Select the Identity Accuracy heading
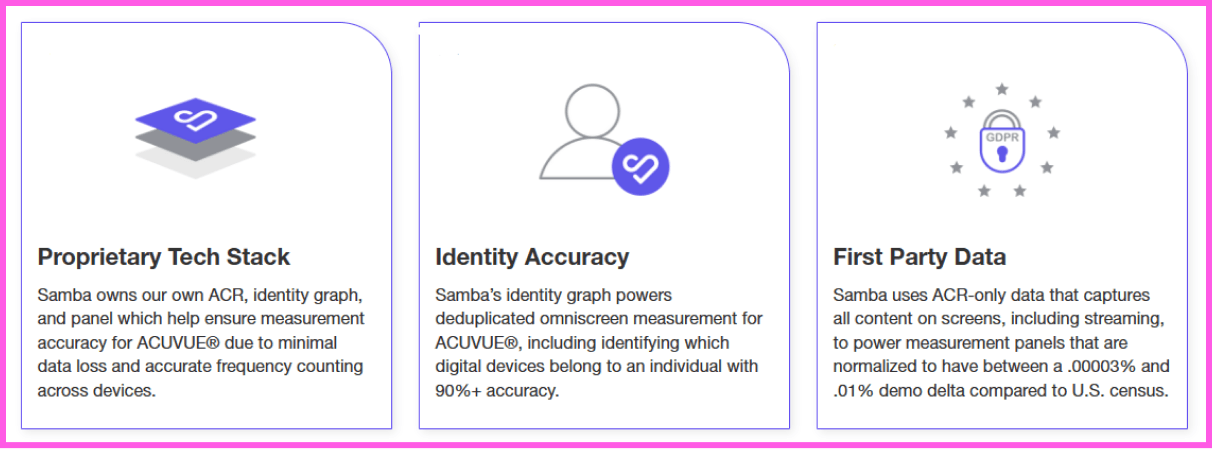Screen dimensions: 1212x449 pos(532,257)
